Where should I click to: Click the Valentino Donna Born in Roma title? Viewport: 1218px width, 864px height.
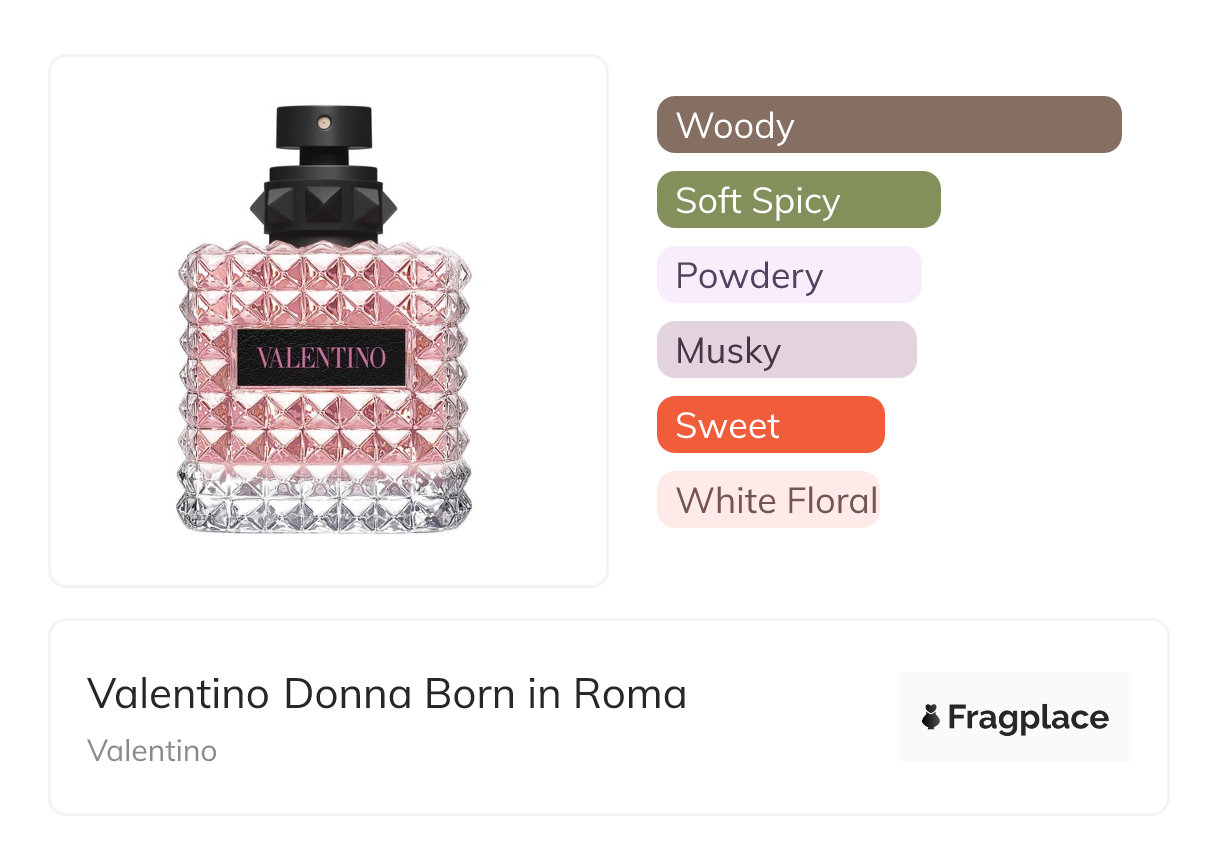[x=387, y=694]
